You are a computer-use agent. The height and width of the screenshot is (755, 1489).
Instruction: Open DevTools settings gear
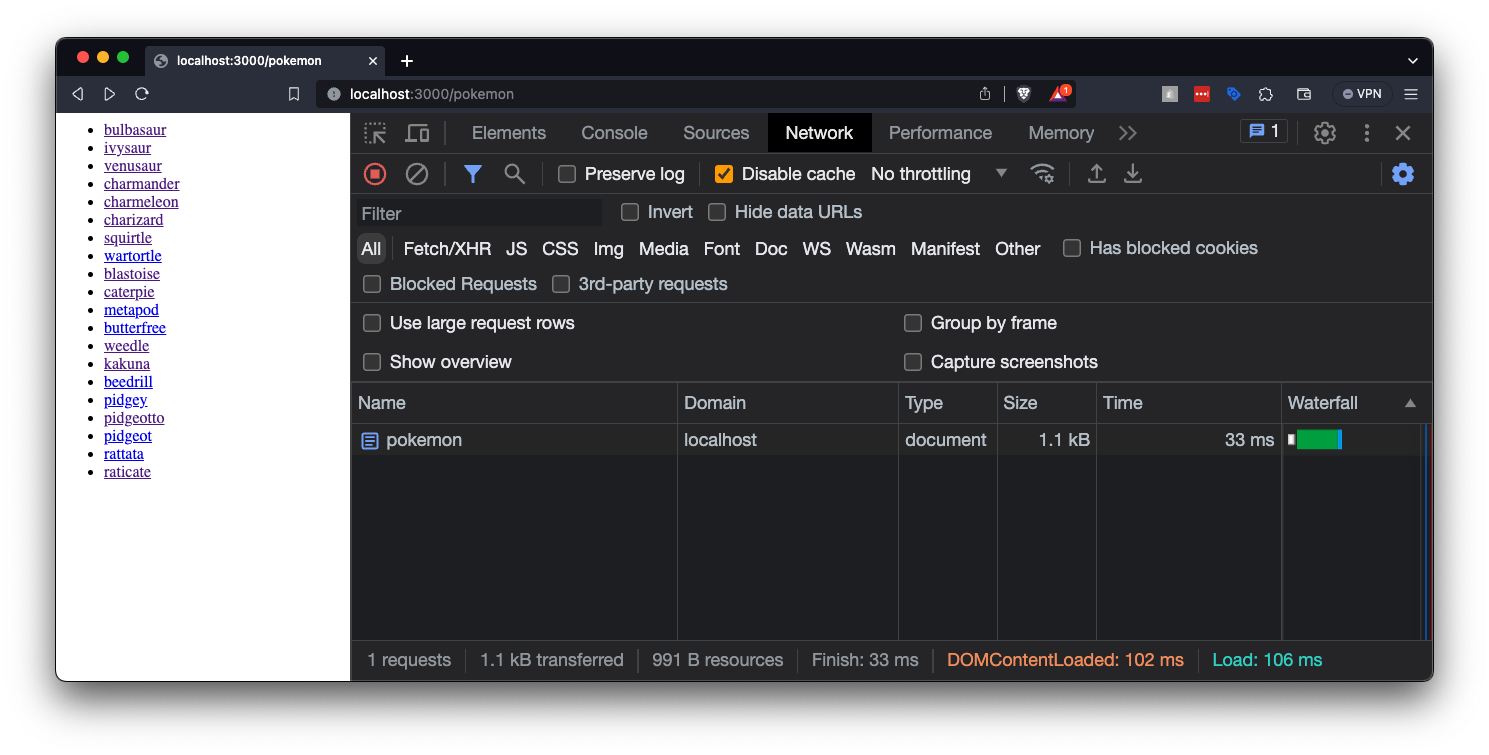pyautogui.click(x=1325, y=133)
